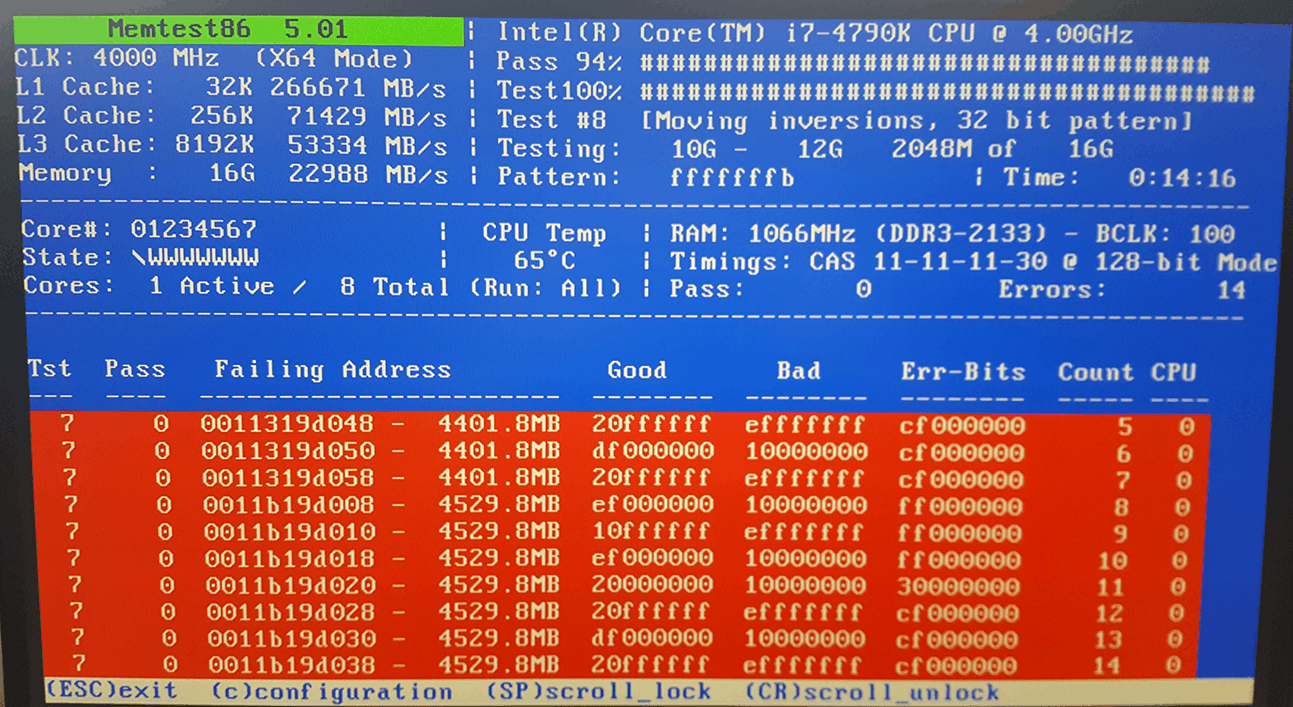Click the CLK: 4000 MHz line
This screenshot has width=1293, height=707.
214,59
